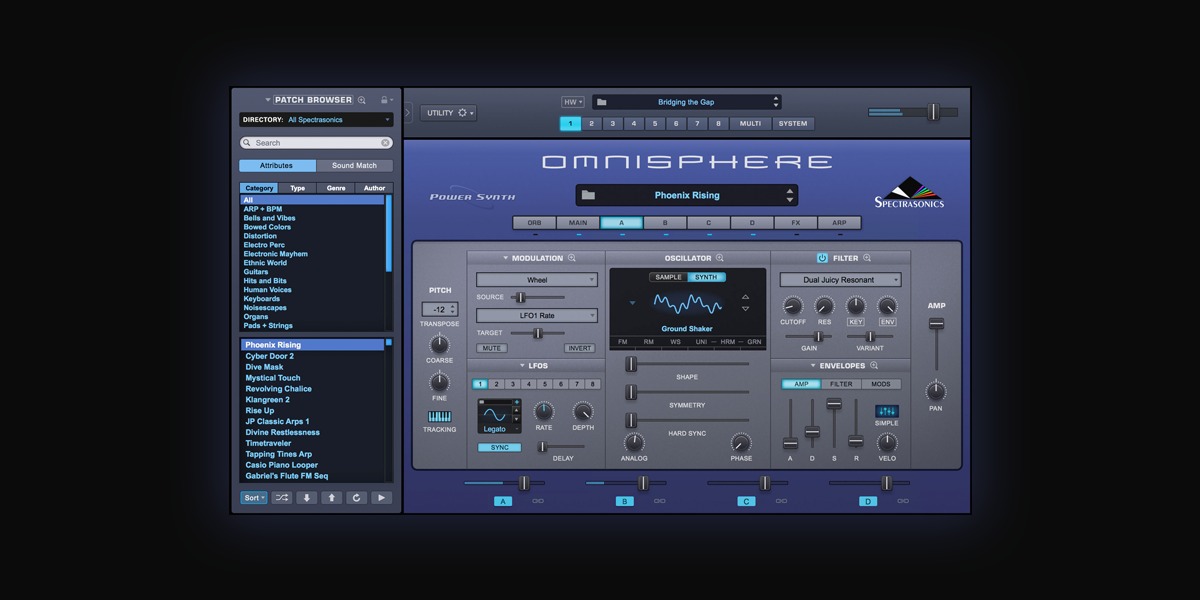Click the link icon next to layer C
1200x600 pixels.
pos(782,501)
